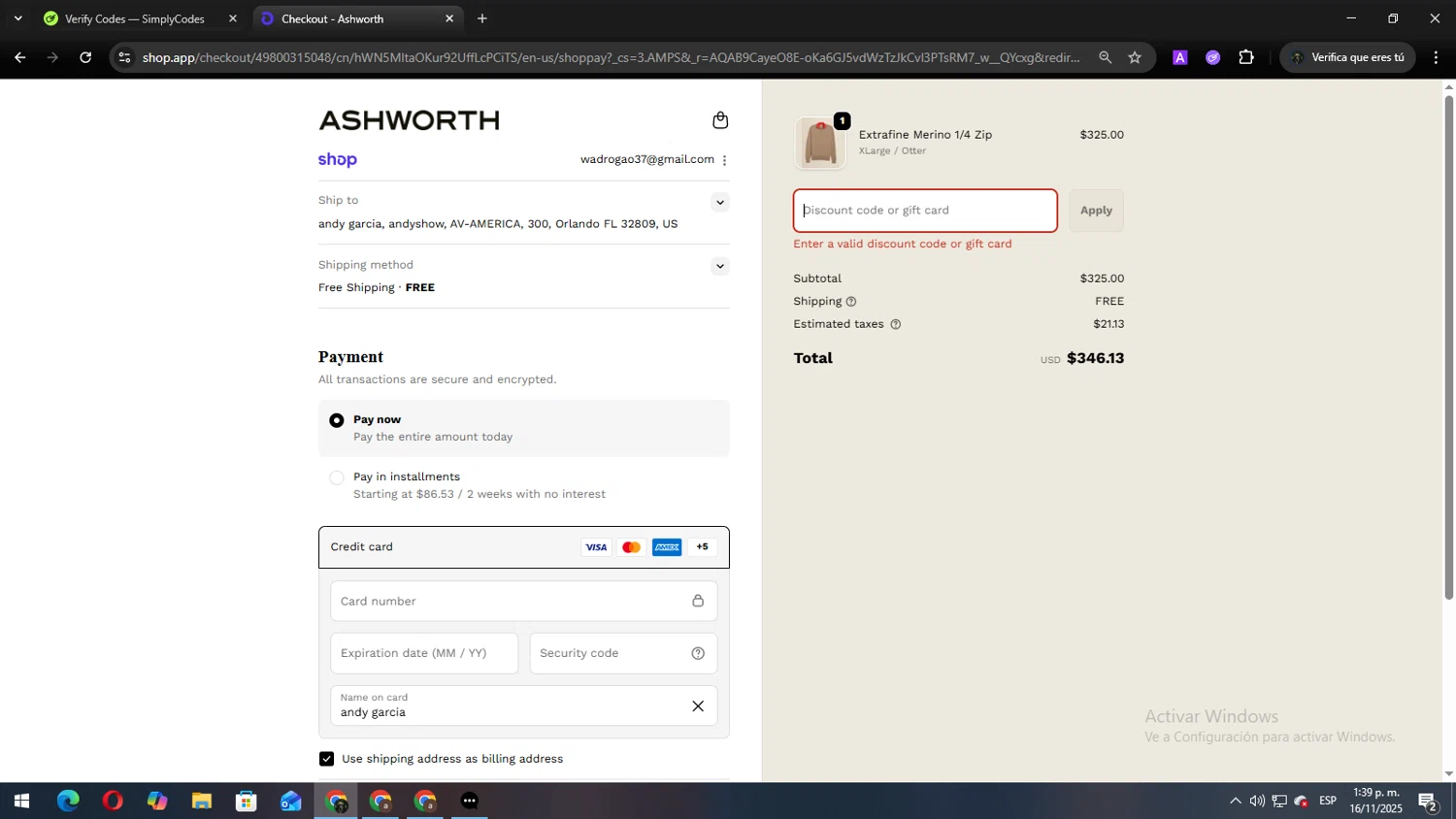Click the Name on card field
1456x819 pixels.
tap(524, 706)
